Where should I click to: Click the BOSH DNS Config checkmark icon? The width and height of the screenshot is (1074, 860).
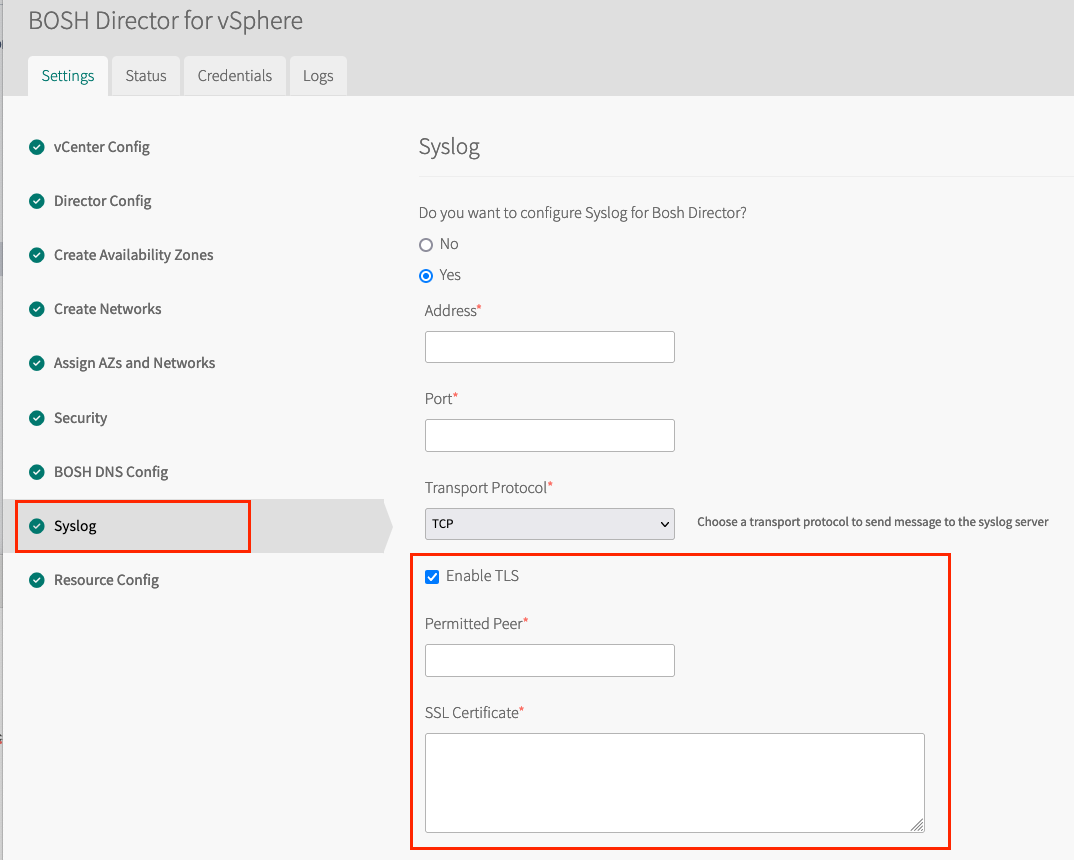(37, 472)
